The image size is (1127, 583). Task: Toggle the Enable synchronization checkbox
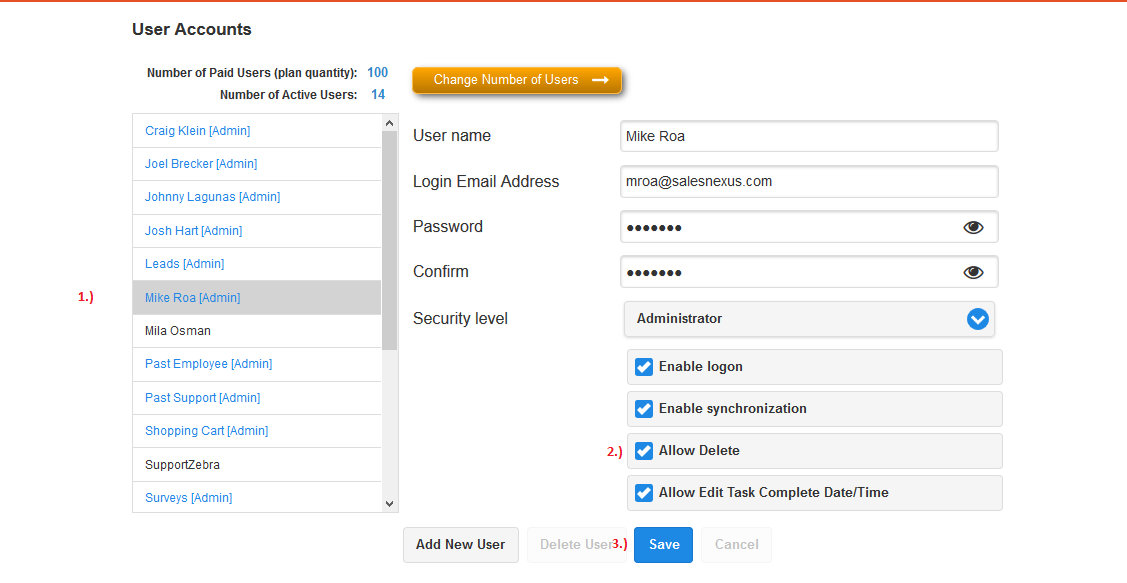(644, 409)
